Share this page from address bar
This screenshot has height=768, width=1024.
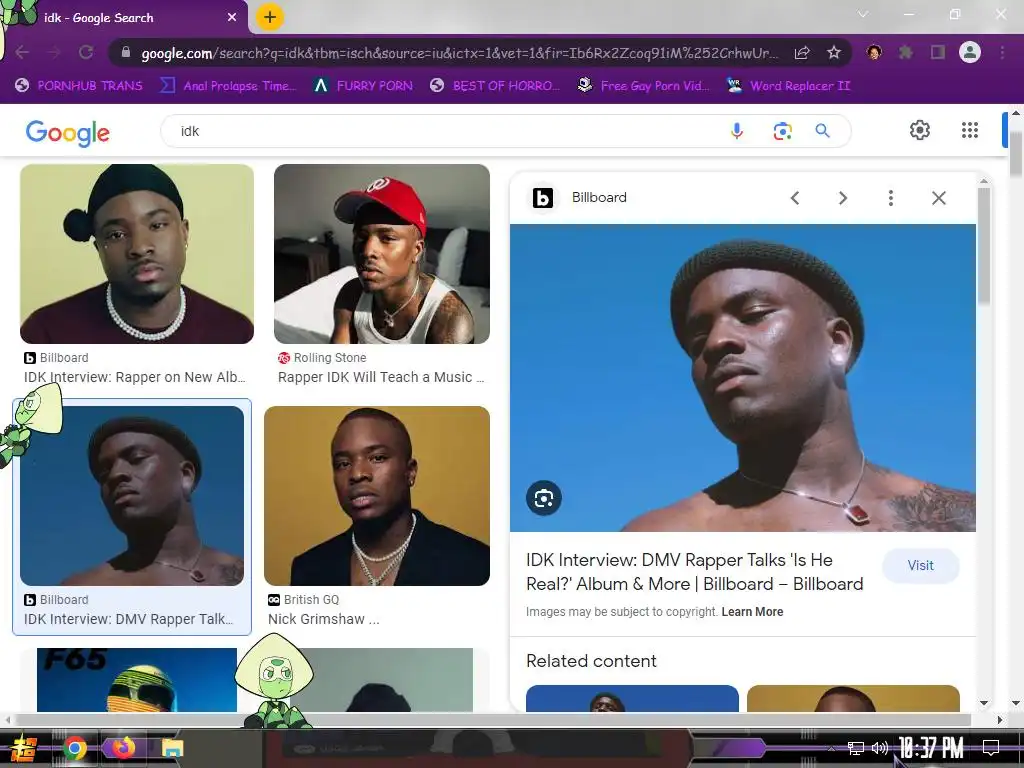coord(802,52)
